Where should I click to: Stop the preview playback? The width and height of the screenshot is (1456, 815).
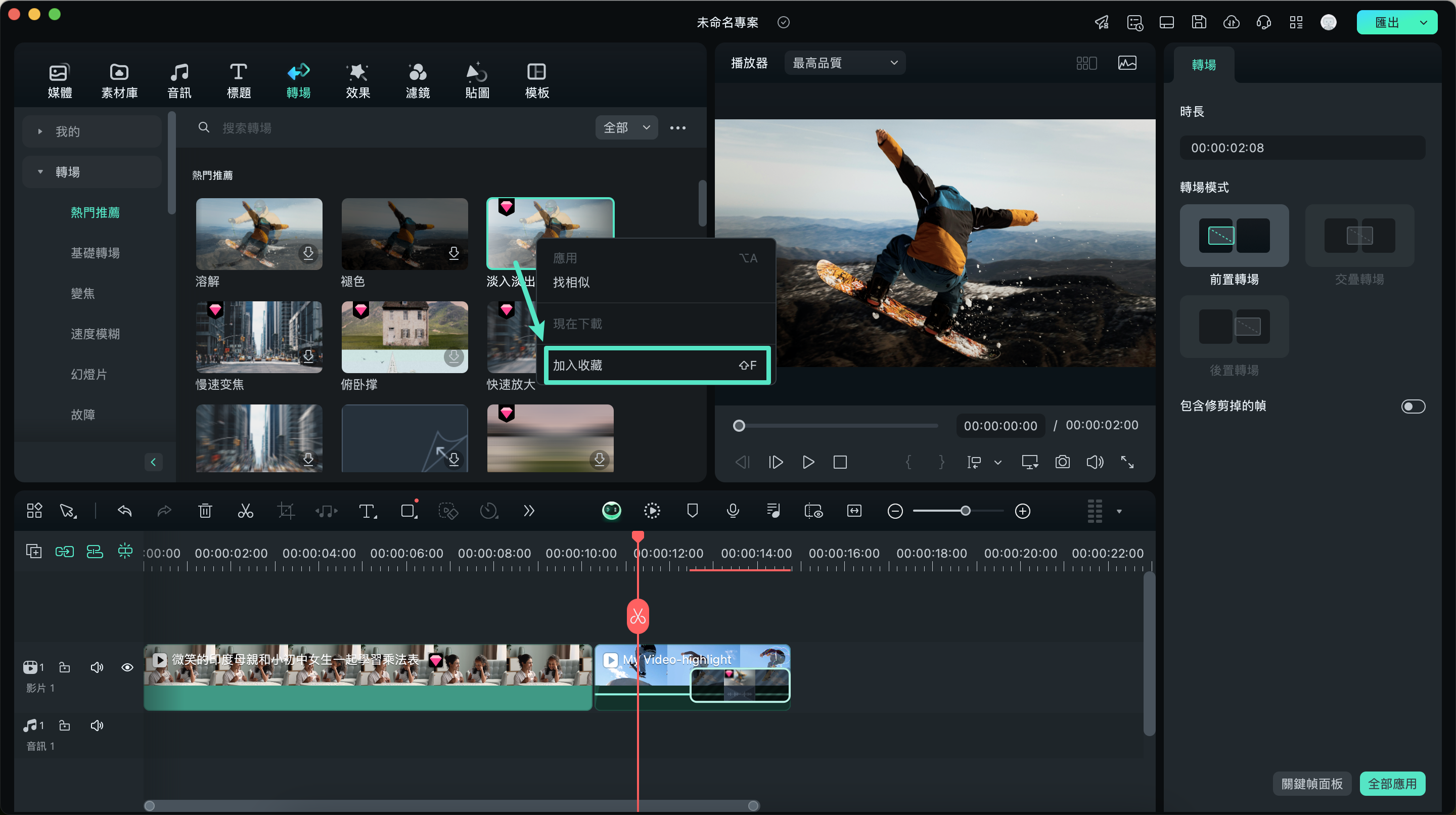(840, 462)
